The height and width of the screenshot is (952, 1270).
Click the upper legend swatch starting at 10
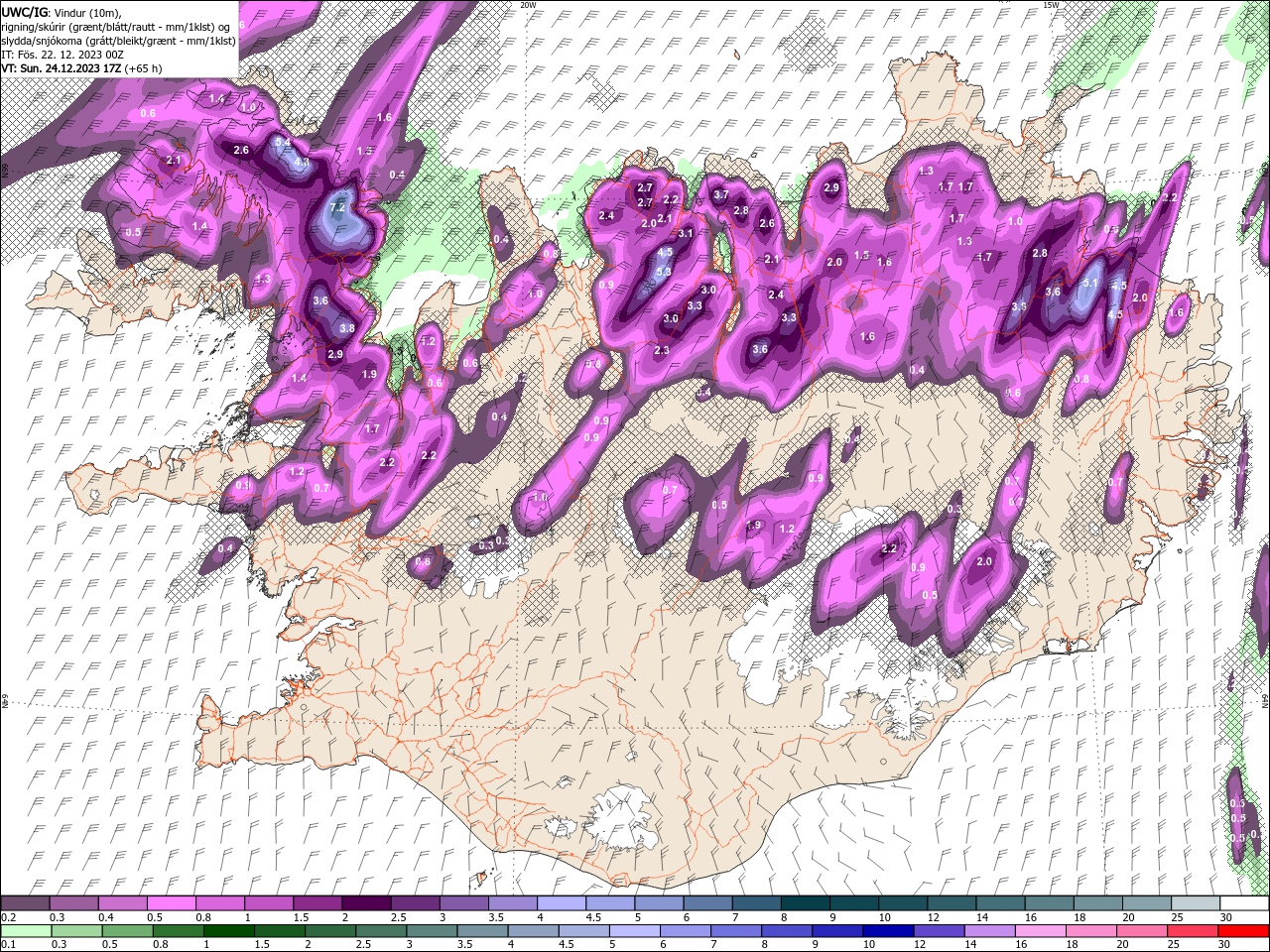(903, 903)
